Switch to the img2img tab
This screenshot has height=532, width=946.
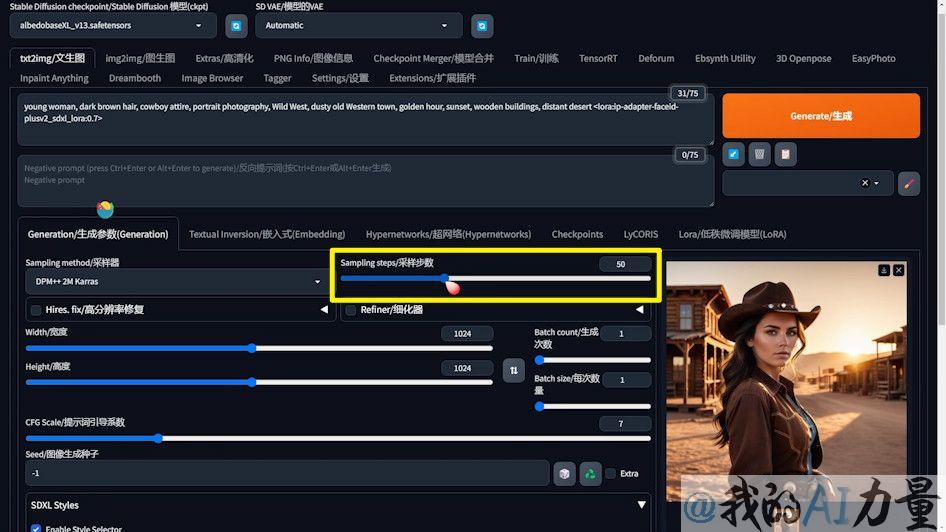click(x=140, y=59)
